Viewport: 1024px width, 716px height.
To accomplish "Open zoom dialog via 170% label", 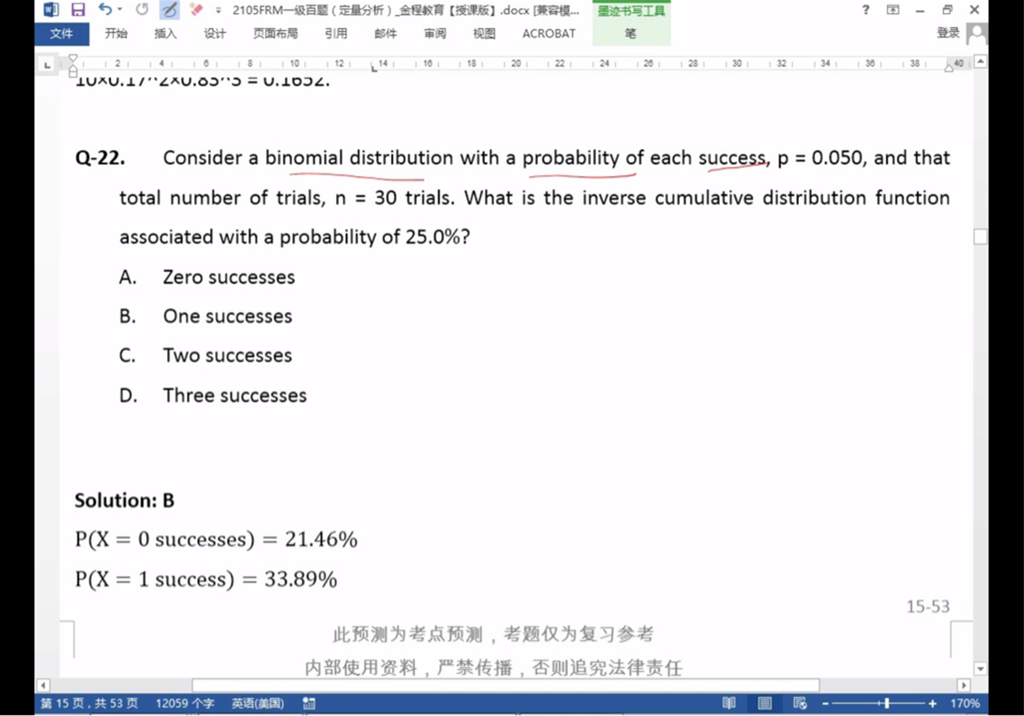I will 965,704.
